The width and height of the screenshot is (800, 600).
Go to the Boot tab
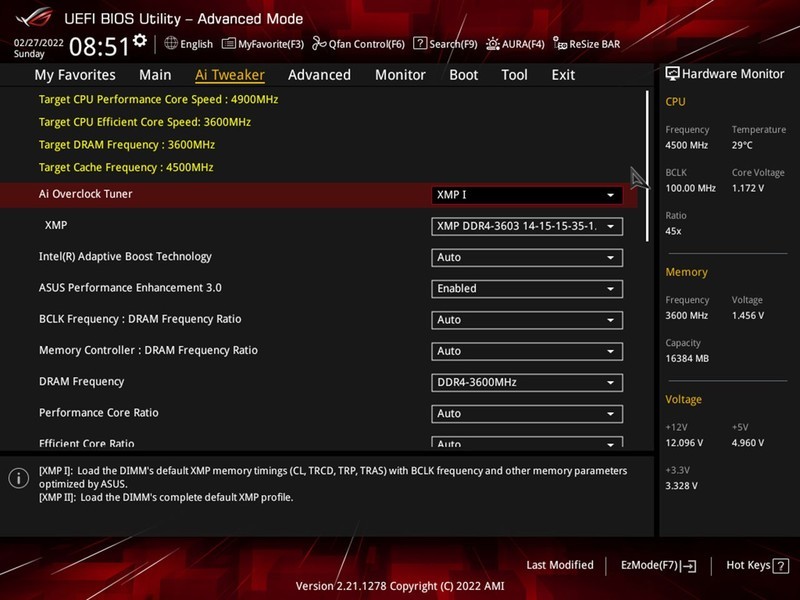[463, 75]
